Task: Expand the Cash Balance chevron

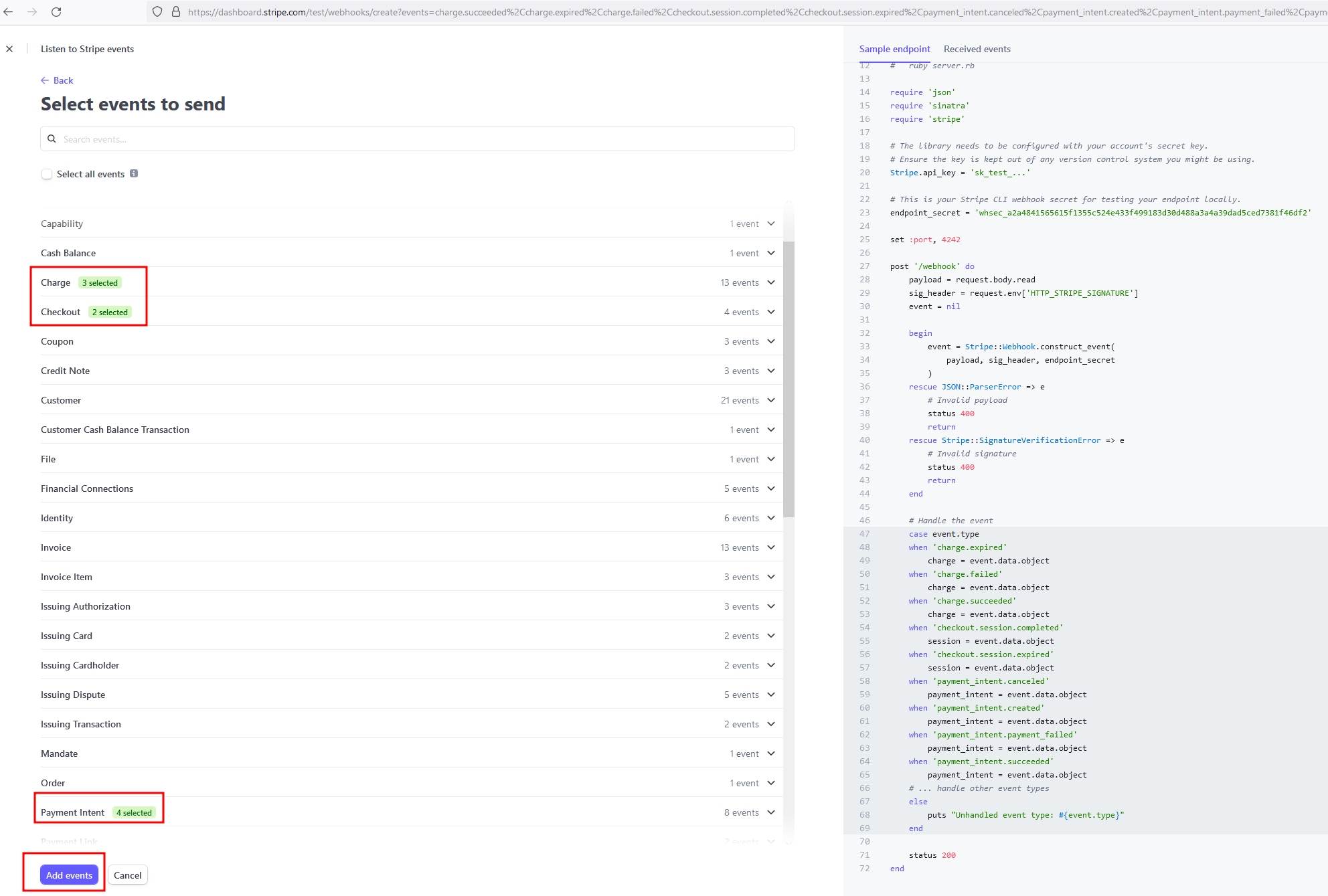Action: (771, 253)
